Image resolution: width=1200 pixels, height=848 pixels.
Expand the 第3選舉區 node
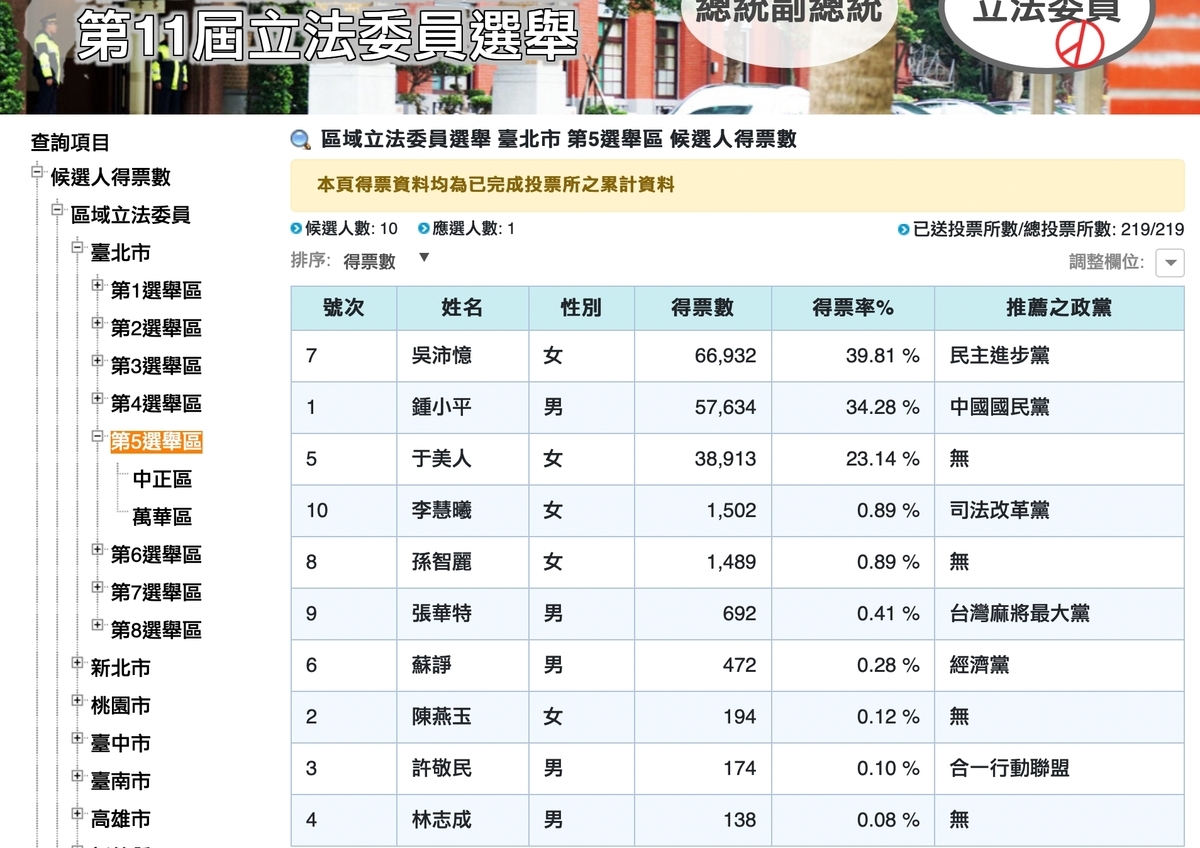tap(97, 361)
